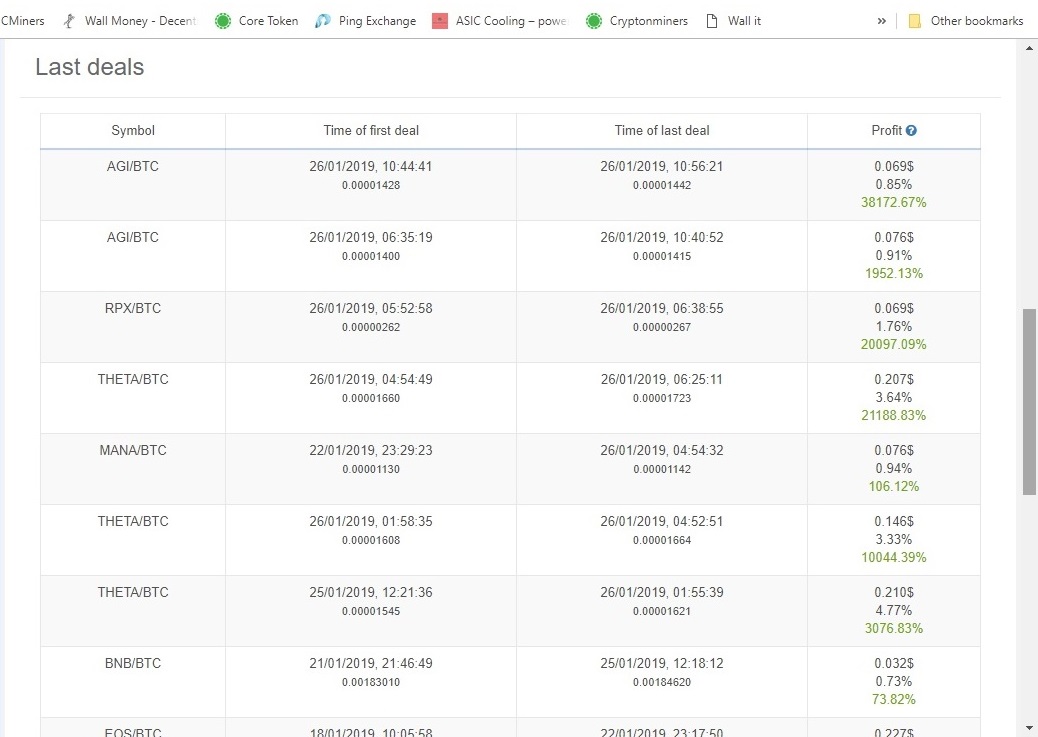Click first deal price 0.00001428
This screenshot has width=1038, height=737.
tap(371, 185)
